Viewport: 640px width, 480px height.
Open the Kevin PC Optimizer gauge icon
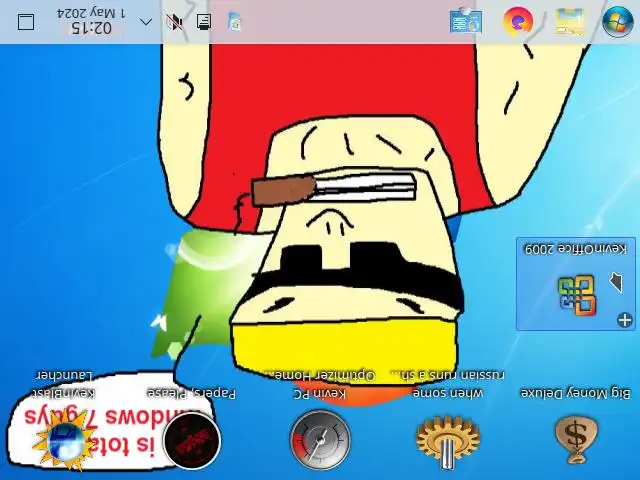pos(320,440)
